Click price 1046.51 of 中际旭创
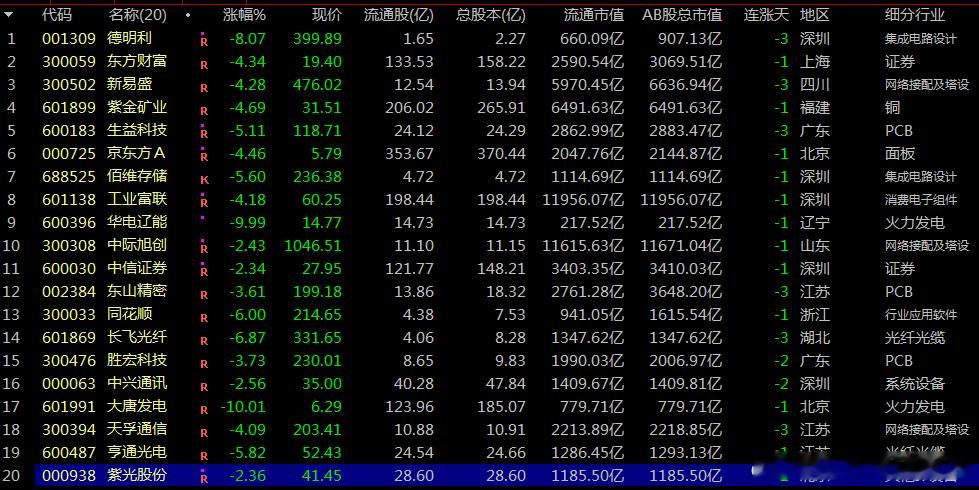979x490 pixels. (x=313, y=245)
